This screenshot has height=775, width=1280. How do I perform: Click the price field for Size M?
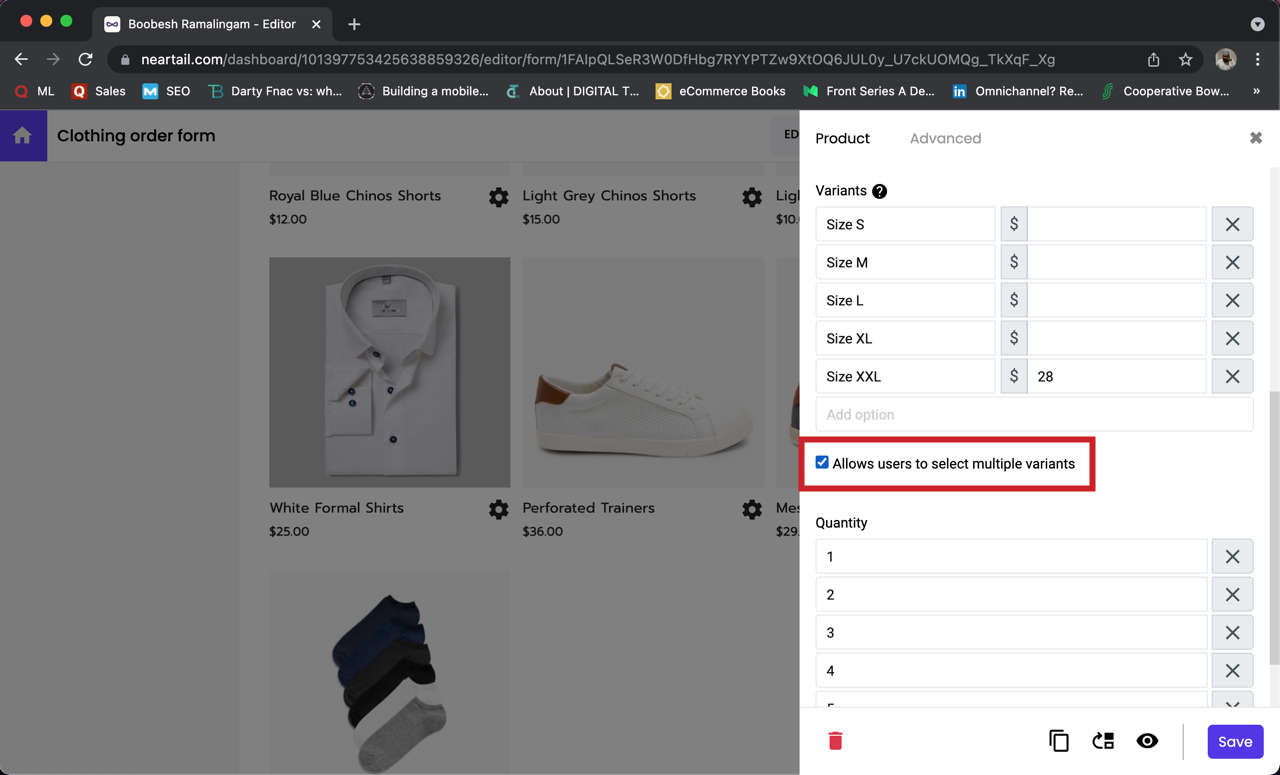pyautogui.click(x=1116, y=261)
